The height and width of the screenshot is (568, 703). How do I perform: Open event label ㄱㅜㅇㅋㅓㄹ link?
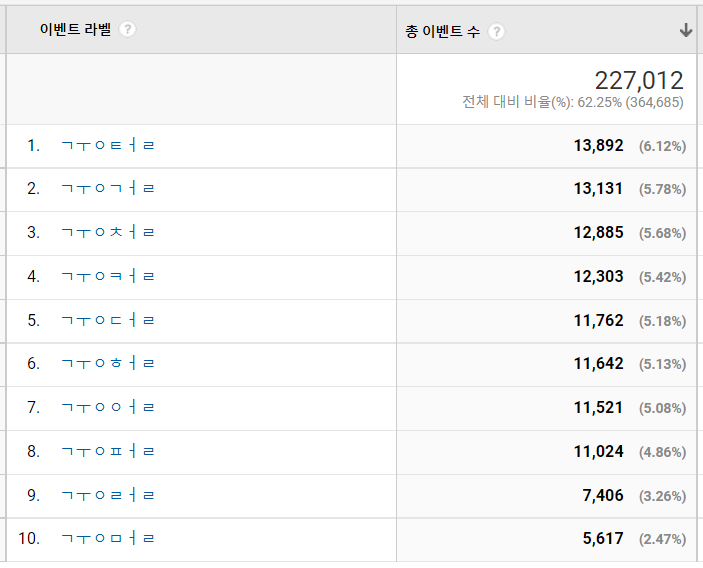tap(108, 276)
